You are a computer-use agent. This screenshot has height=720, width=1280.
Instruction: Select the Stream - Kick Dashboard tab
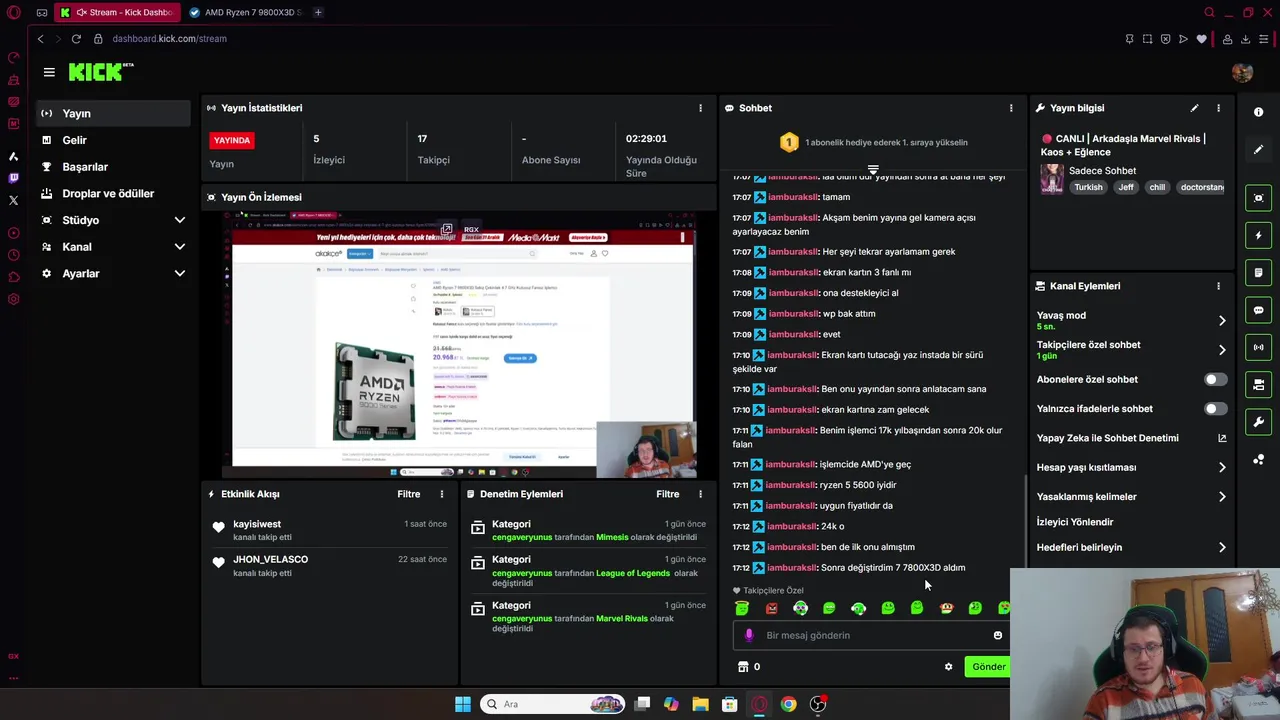tap(117, 12)
